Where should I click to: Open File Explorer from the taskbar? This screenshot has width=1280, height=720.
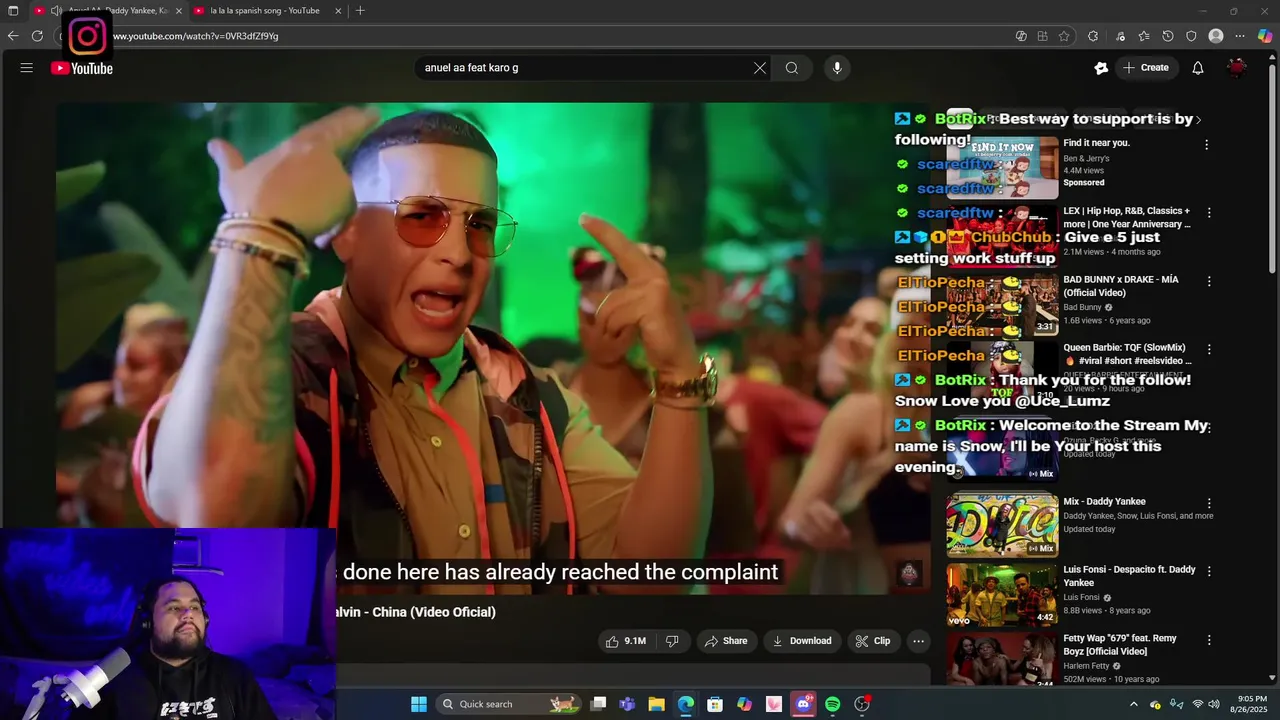[656, 704]
